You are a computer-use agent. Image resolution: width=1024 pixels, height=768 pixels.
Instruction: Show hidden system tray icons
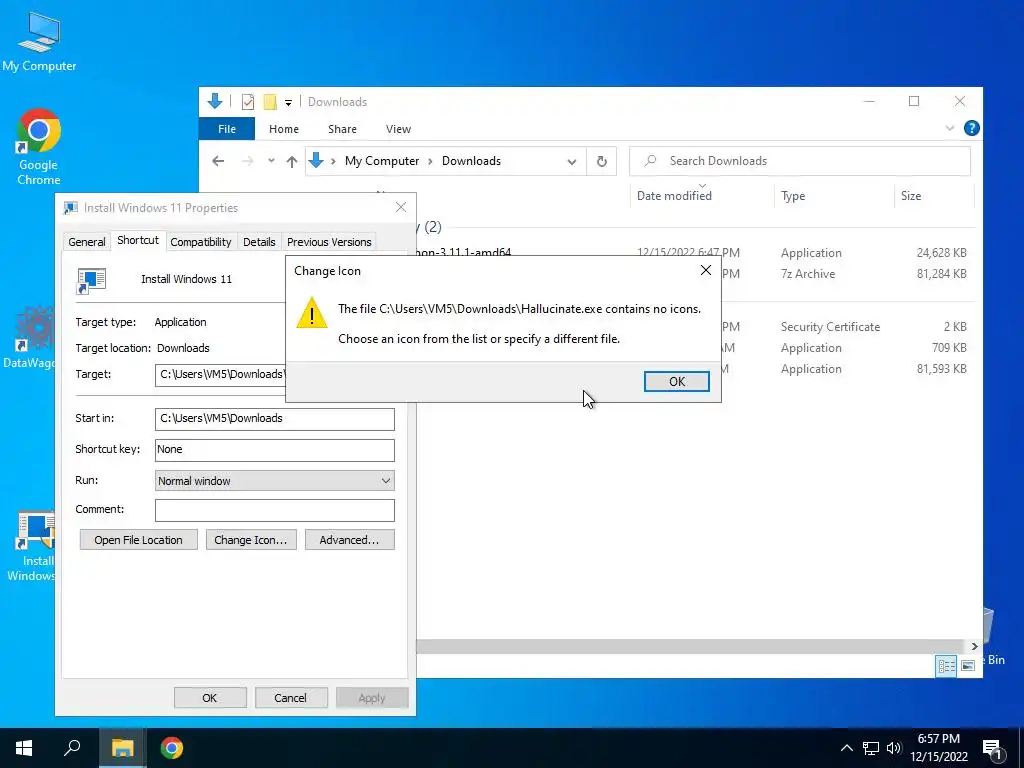[x=846, y=748]
